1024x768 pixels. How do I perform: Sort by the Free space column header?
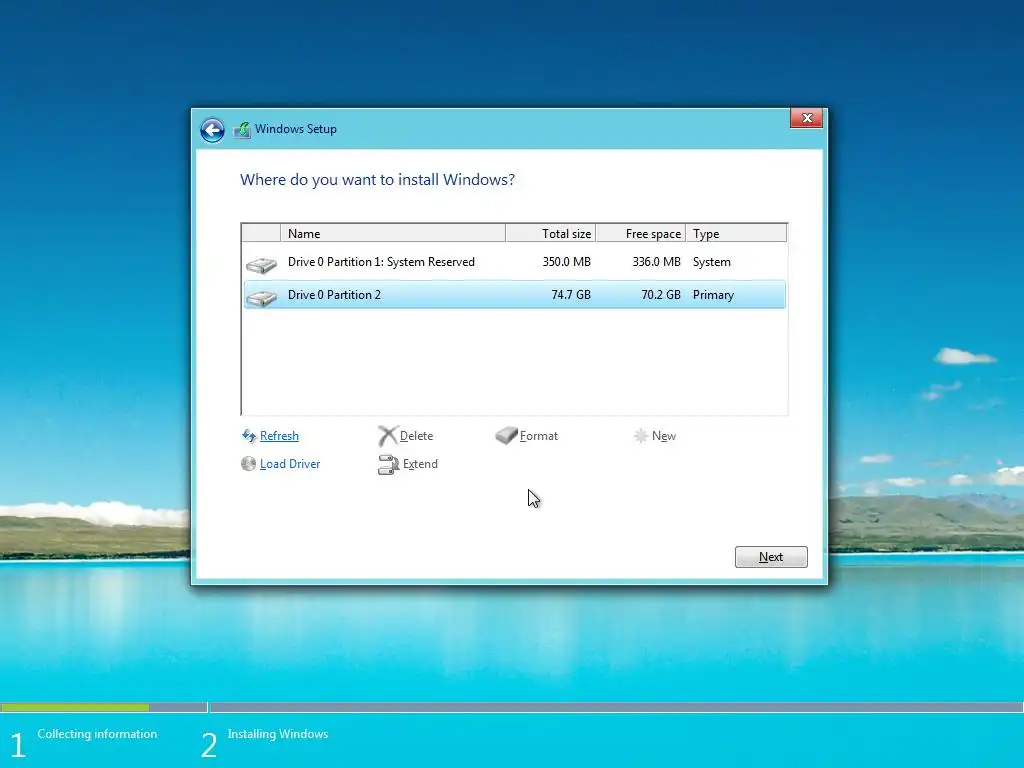point(641,233)
